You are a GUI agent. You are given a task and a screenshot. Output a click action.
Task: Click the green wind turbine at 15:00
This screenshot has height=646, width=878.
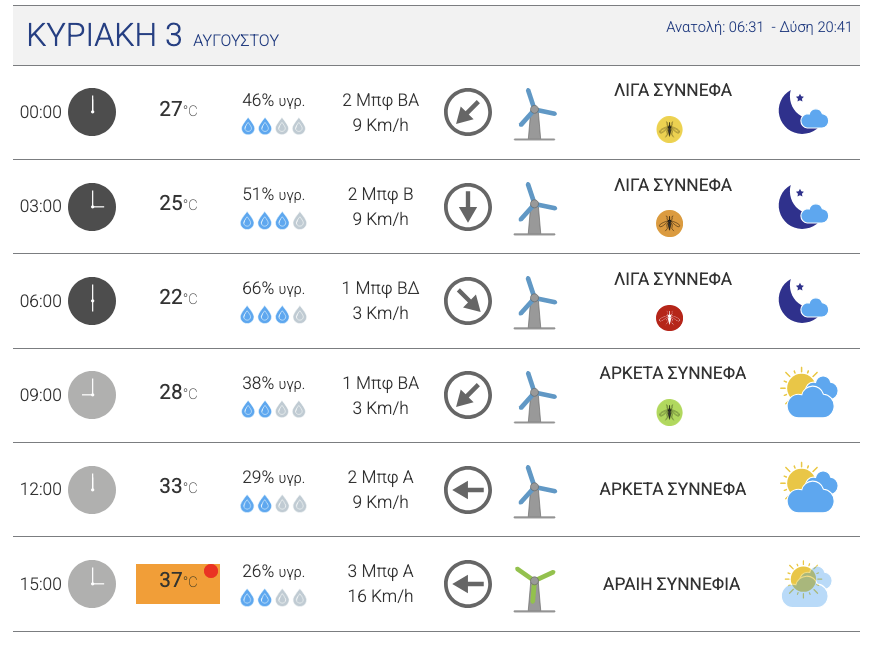pyautogui.click(x=535, y=588)
